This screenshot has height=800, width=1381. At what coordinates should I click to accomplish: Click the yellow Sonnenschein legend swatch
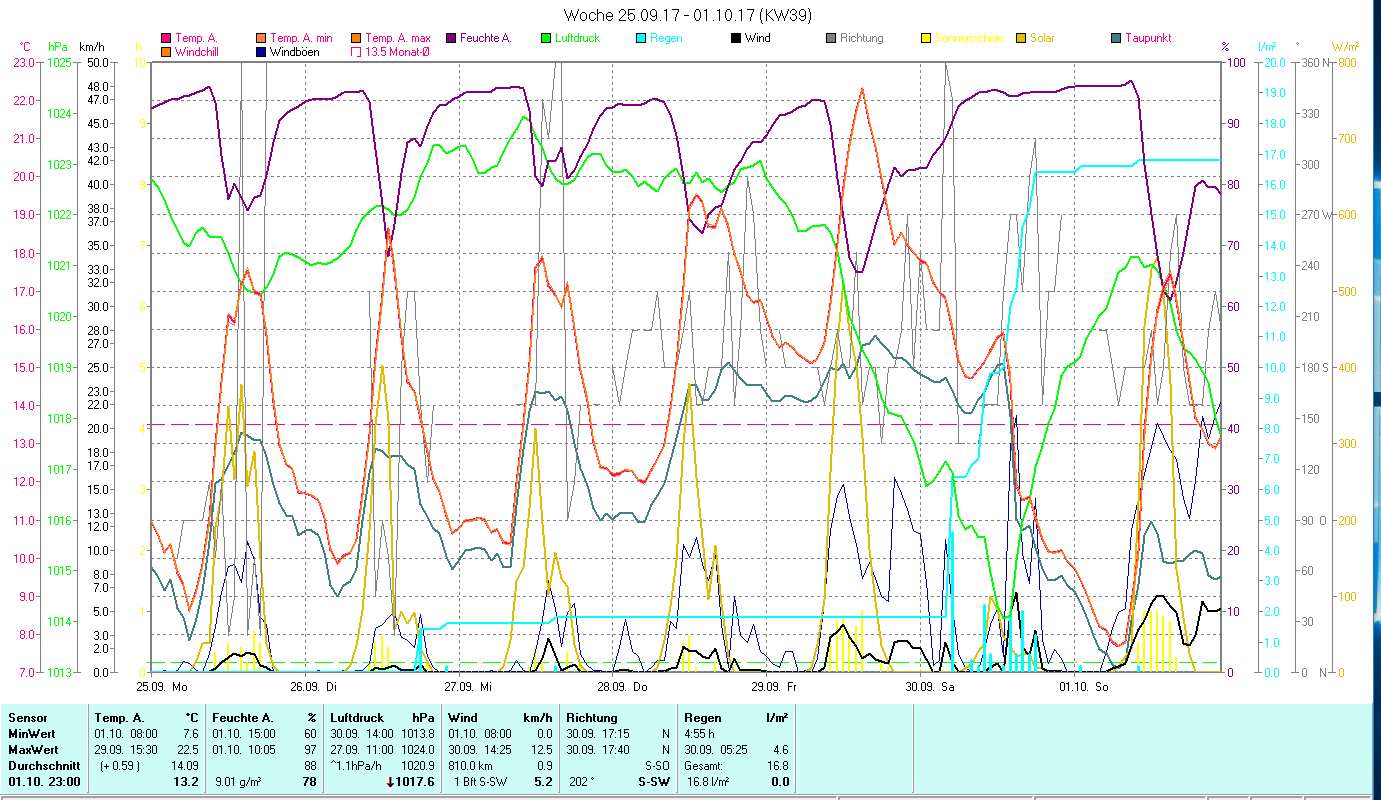tap(926, 38)
